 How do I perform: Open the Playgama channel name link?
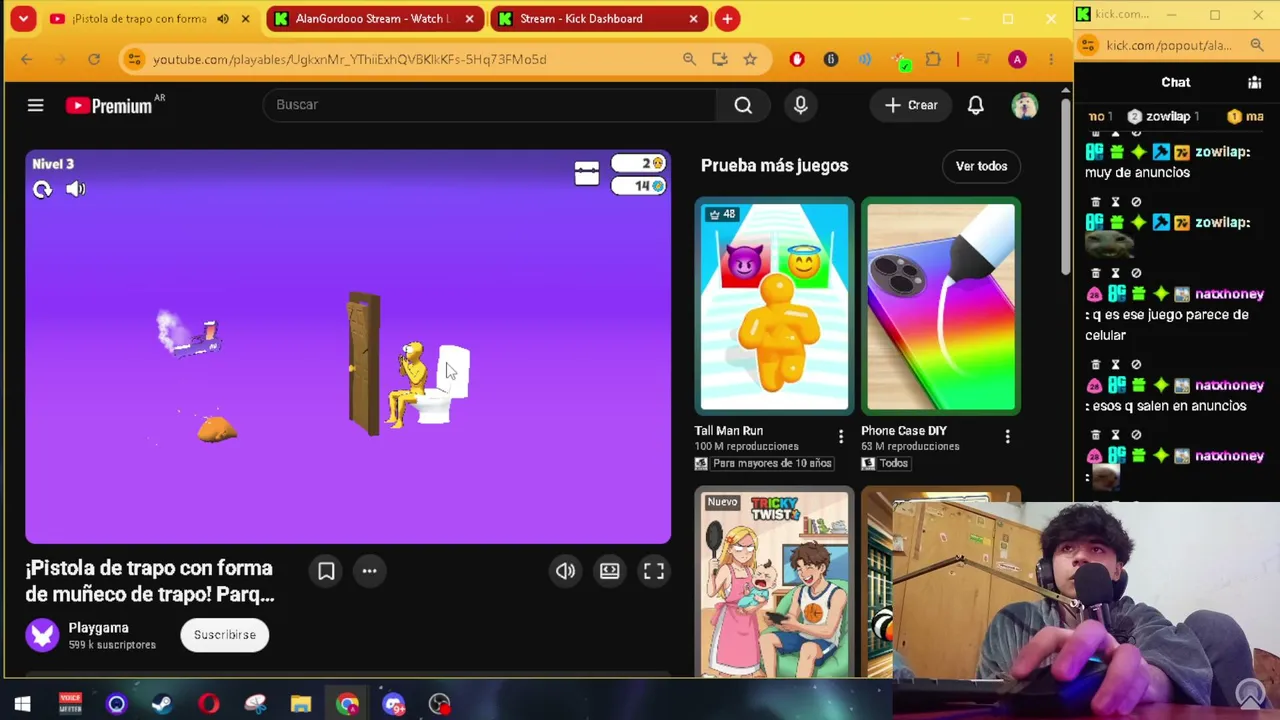[98, 628]
